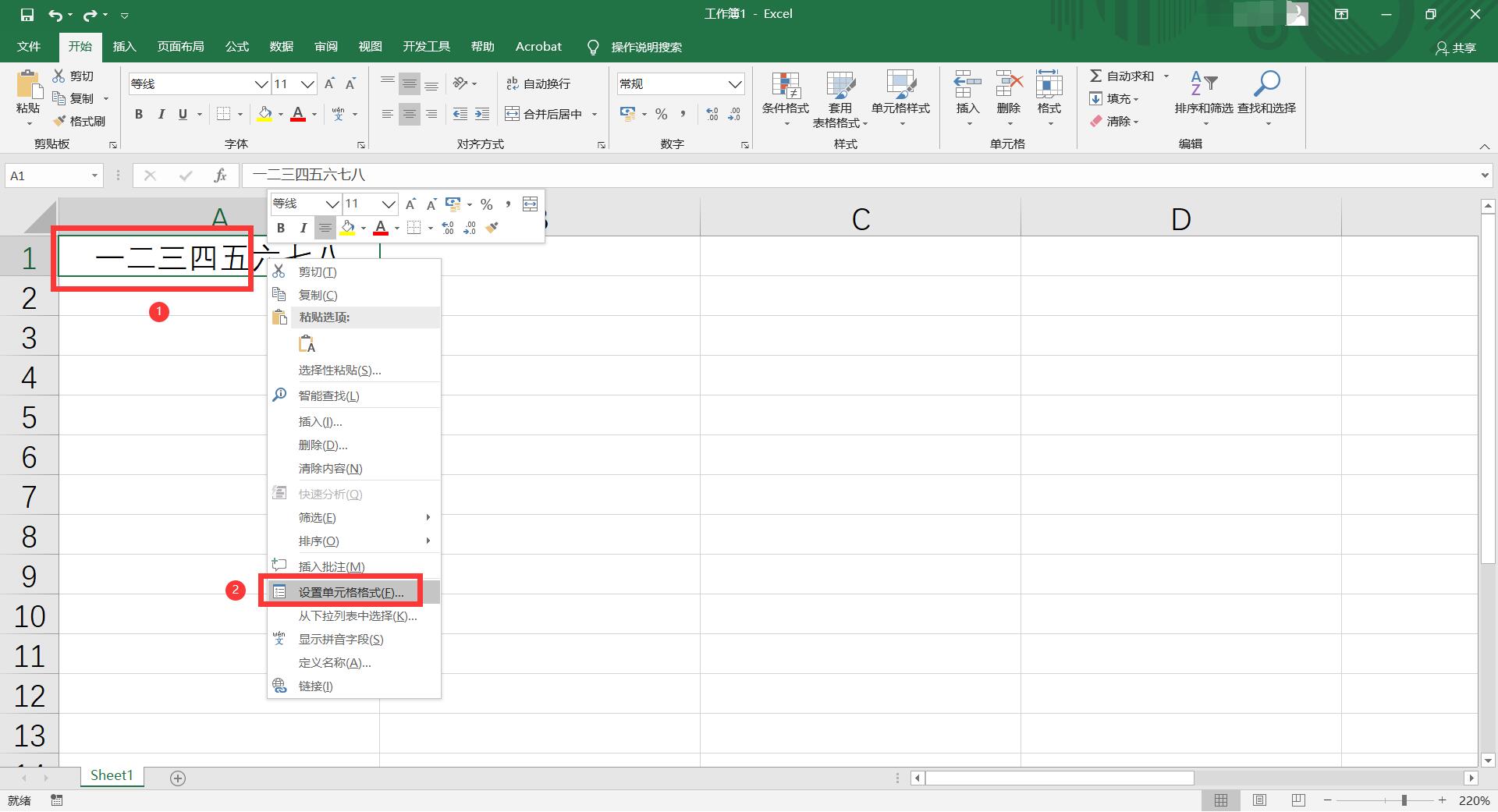Click the Save icon in quick access toolbar
Viewport: 1498px width, 812px height.
pyautogui.click(x=27, y=15)
